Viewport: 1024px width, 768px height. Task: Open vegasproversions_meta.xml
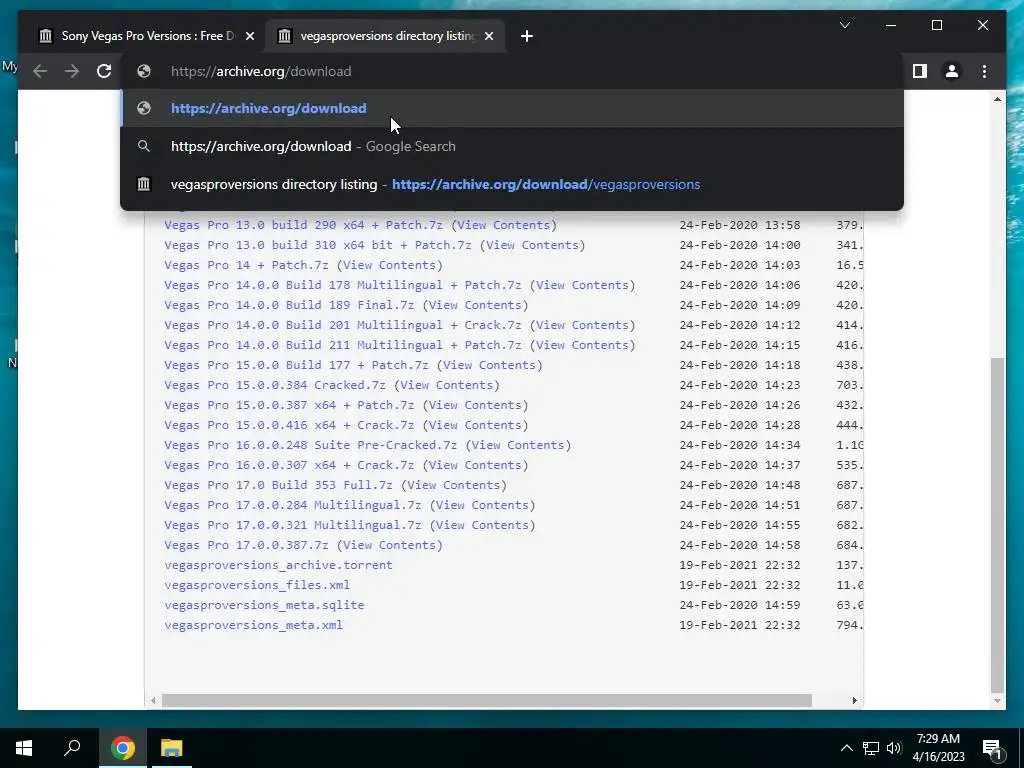click(253, 625)
